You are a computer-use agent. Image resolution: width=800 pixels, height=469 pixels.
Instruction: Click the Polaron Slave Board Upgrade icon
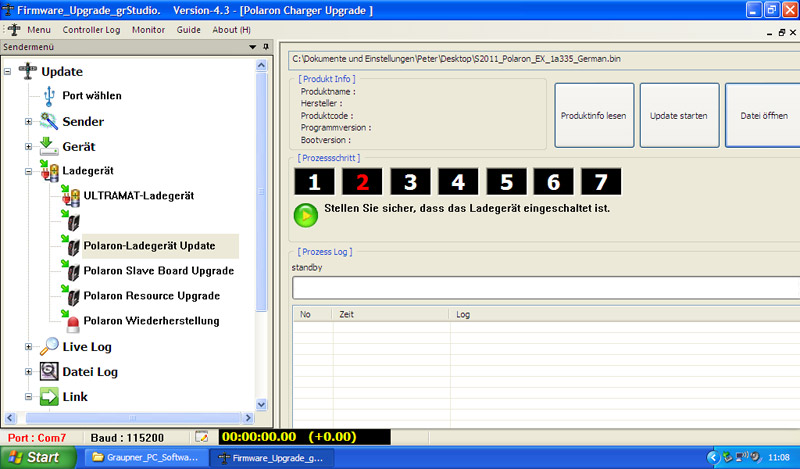point(71,270)
